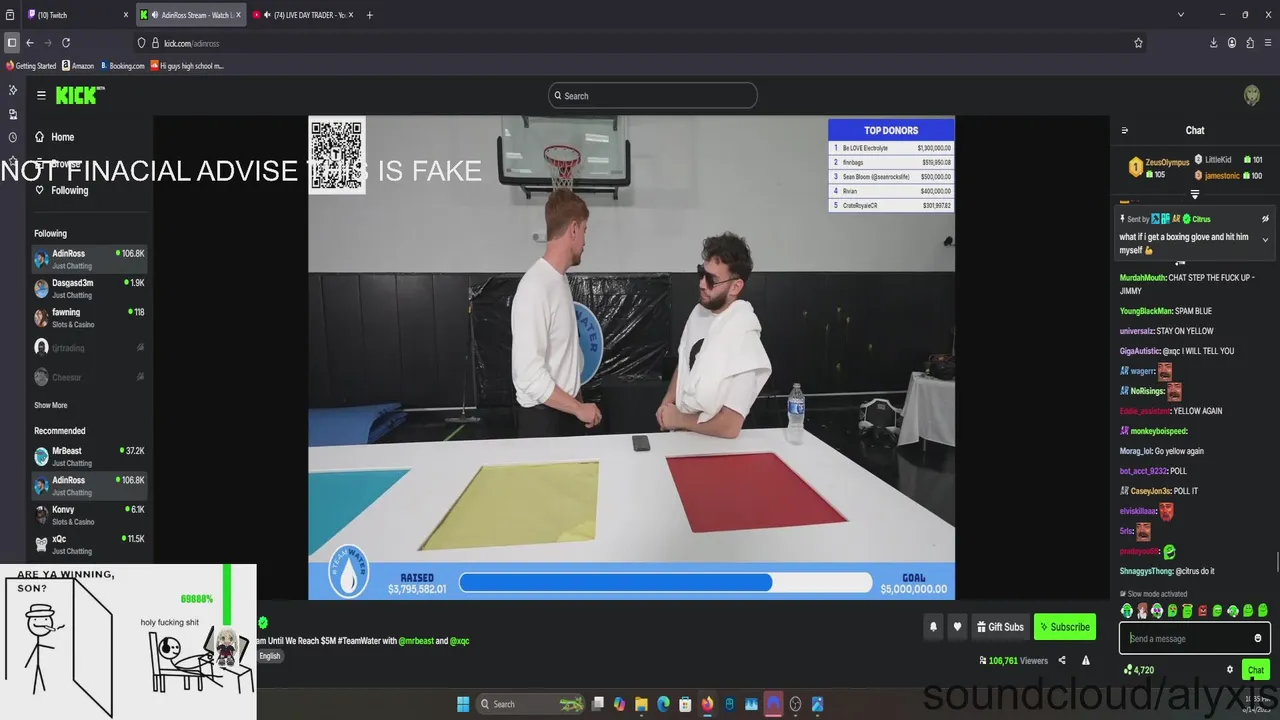Open MrBeast recommended channel

coord(90,456)
